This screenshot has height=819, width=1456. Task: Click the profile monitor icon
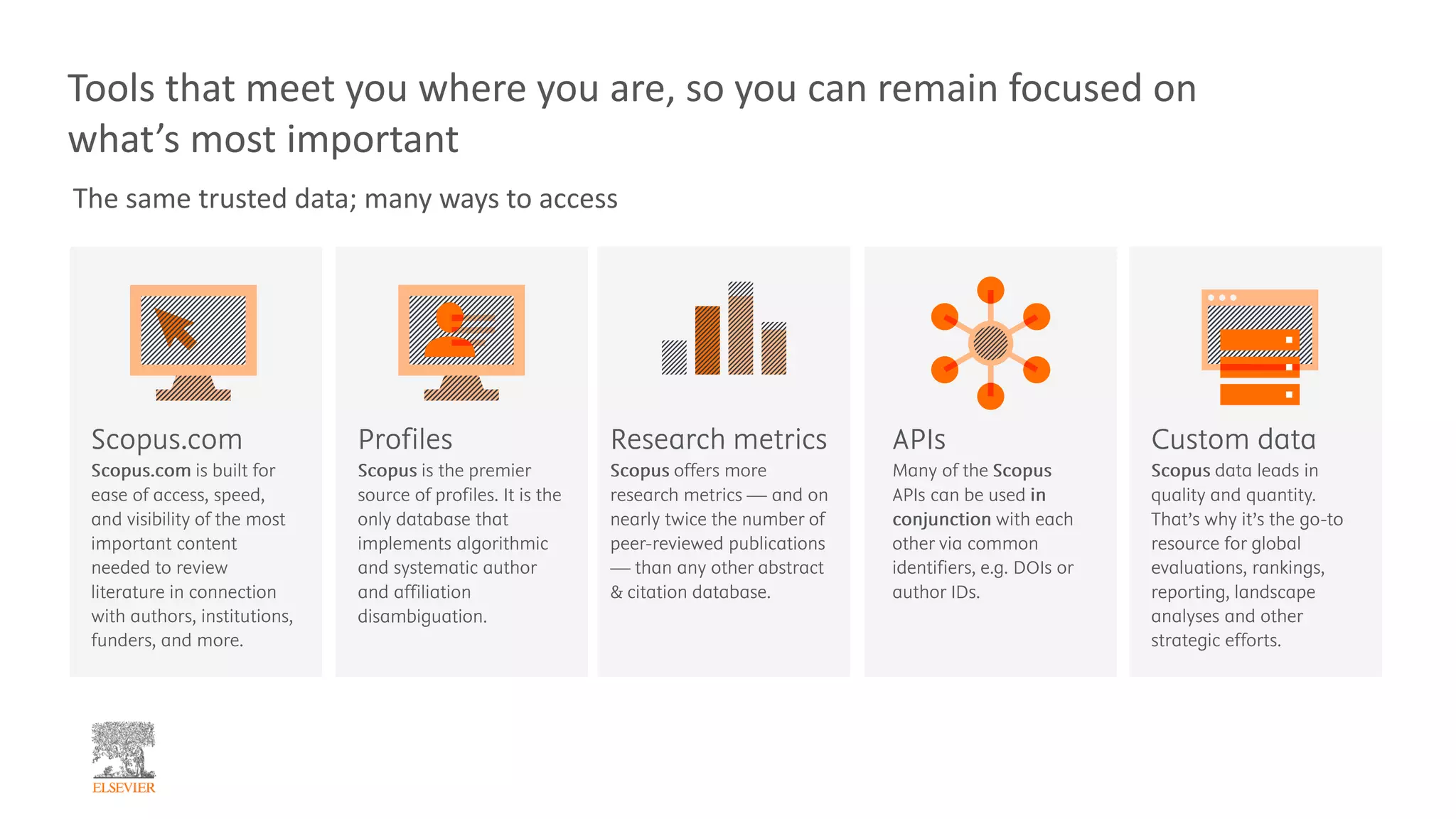pos(461,342)
